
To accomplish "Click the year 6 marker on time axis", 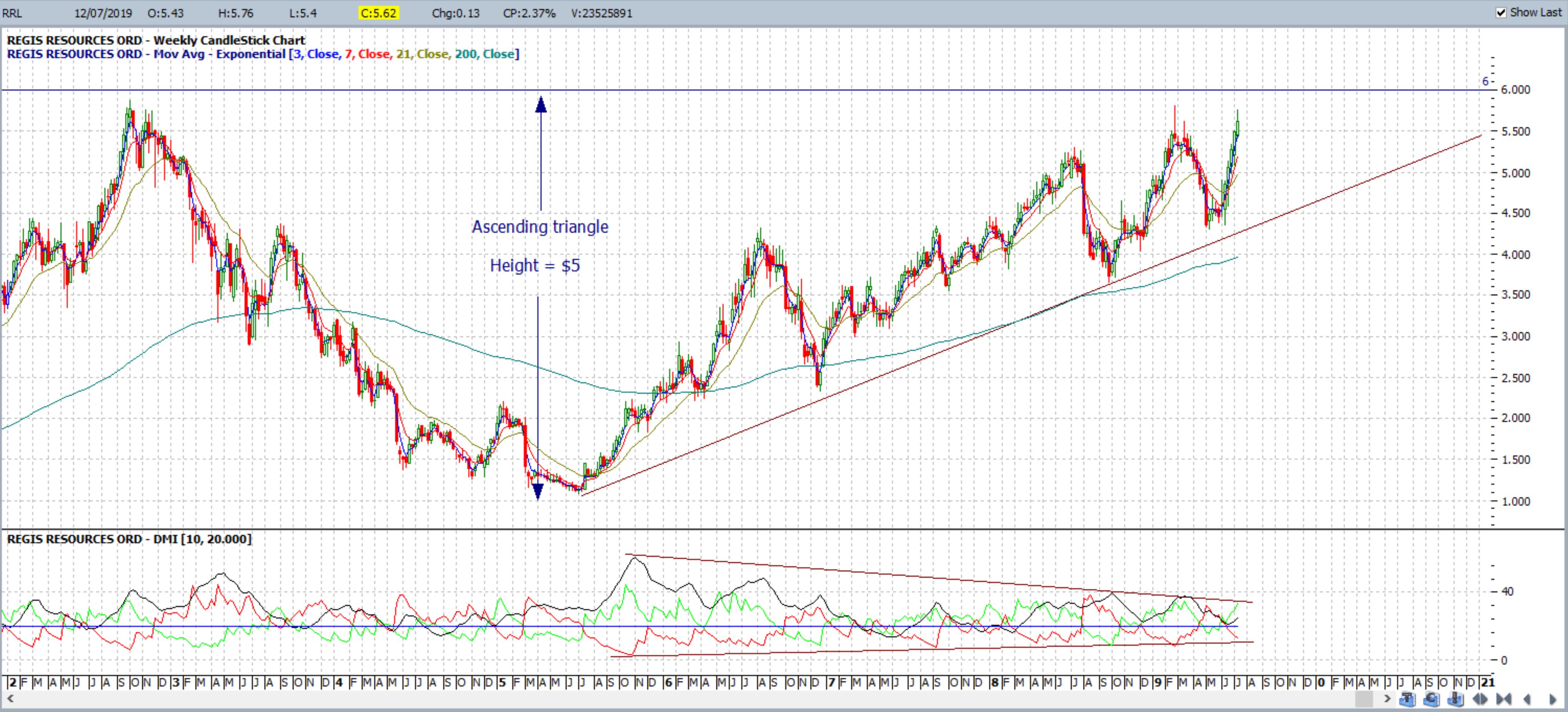I will tap(668, 683).
